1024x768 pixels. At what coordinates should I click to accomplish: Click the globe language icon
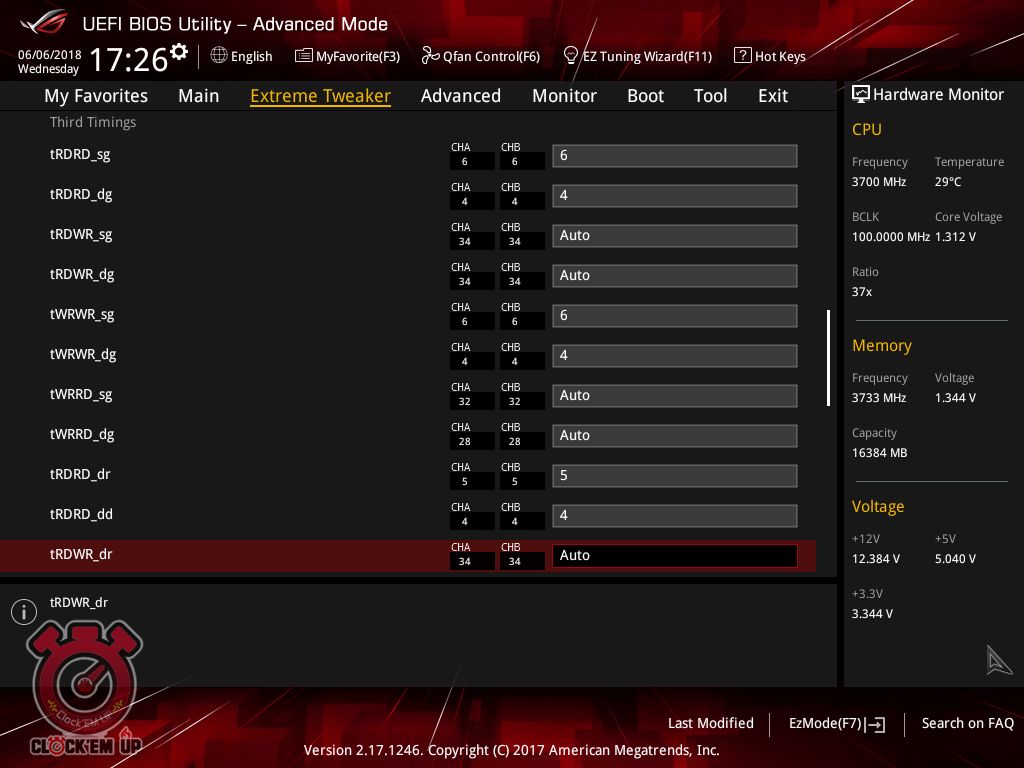pos(219,56)
